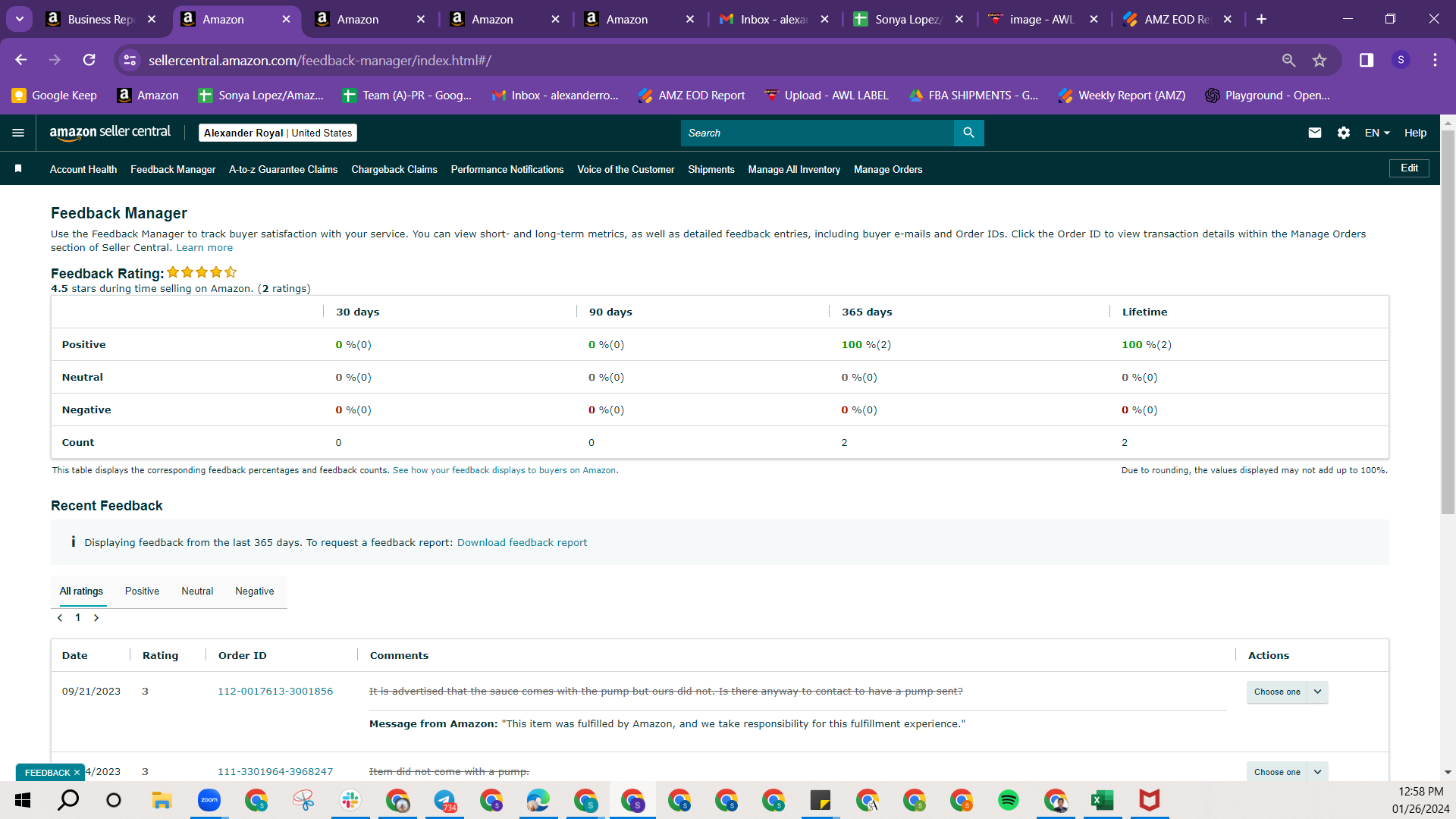The image size is (1456, 819).
Task: Click the Edit button in navigation bar
Action: (1409, 168)
